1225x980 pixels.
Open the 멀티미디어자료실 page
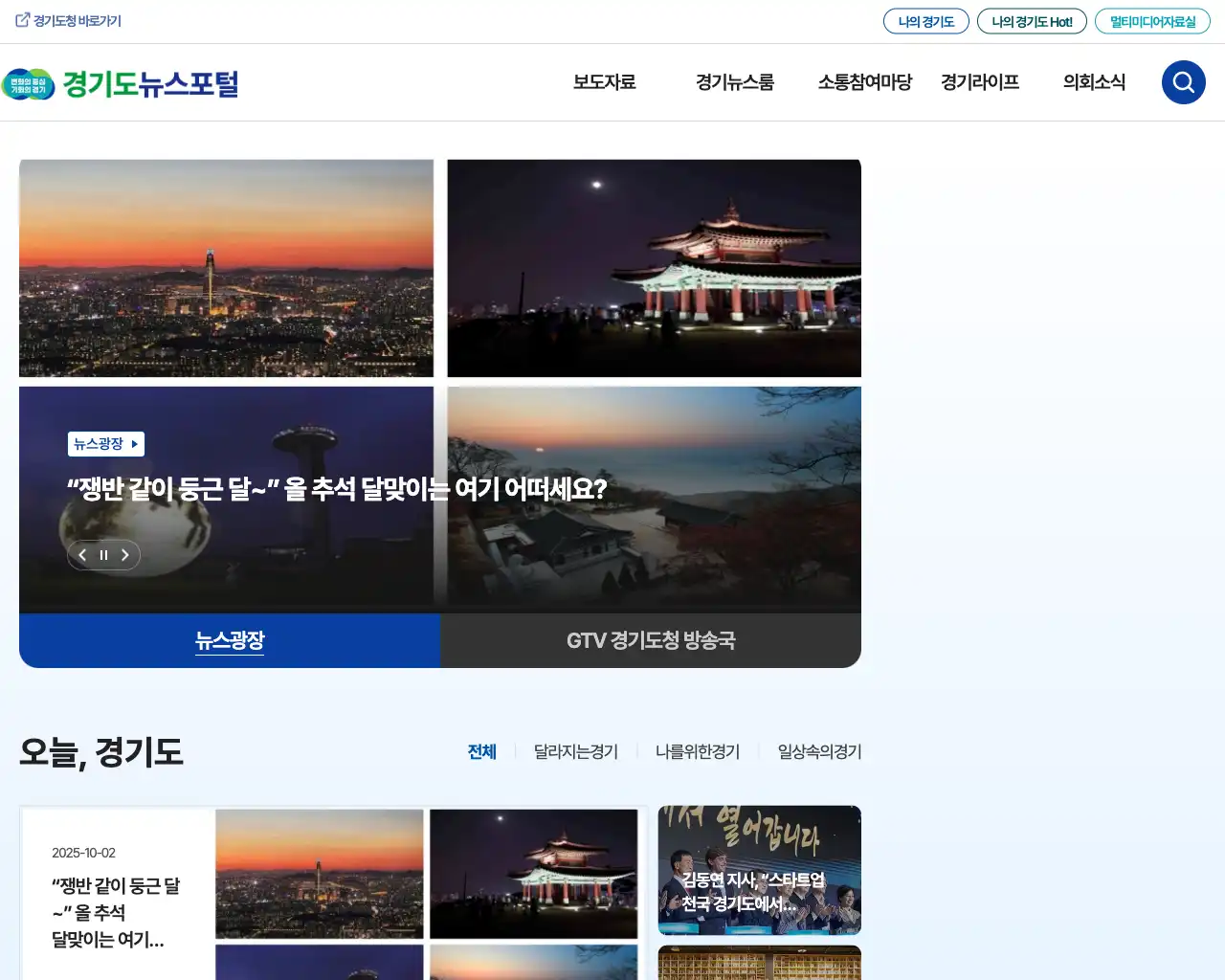[1152, 20]
